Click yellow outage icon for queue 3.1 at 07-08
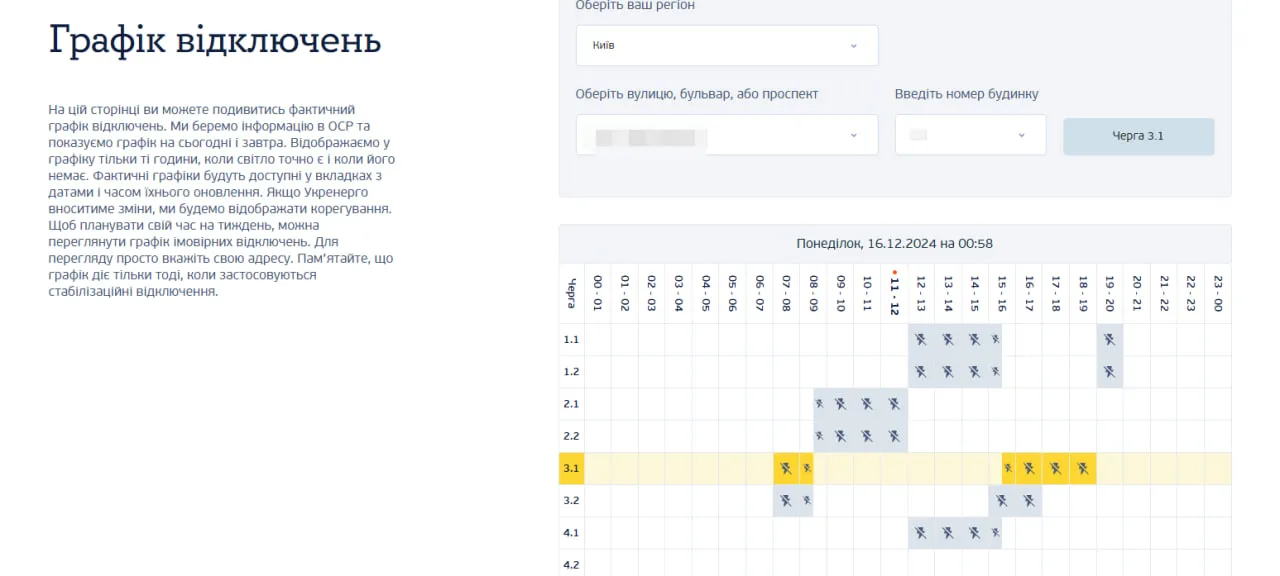Image resolution: width=1280 pixels, height=576 pixels. click(x=786, y=468)
